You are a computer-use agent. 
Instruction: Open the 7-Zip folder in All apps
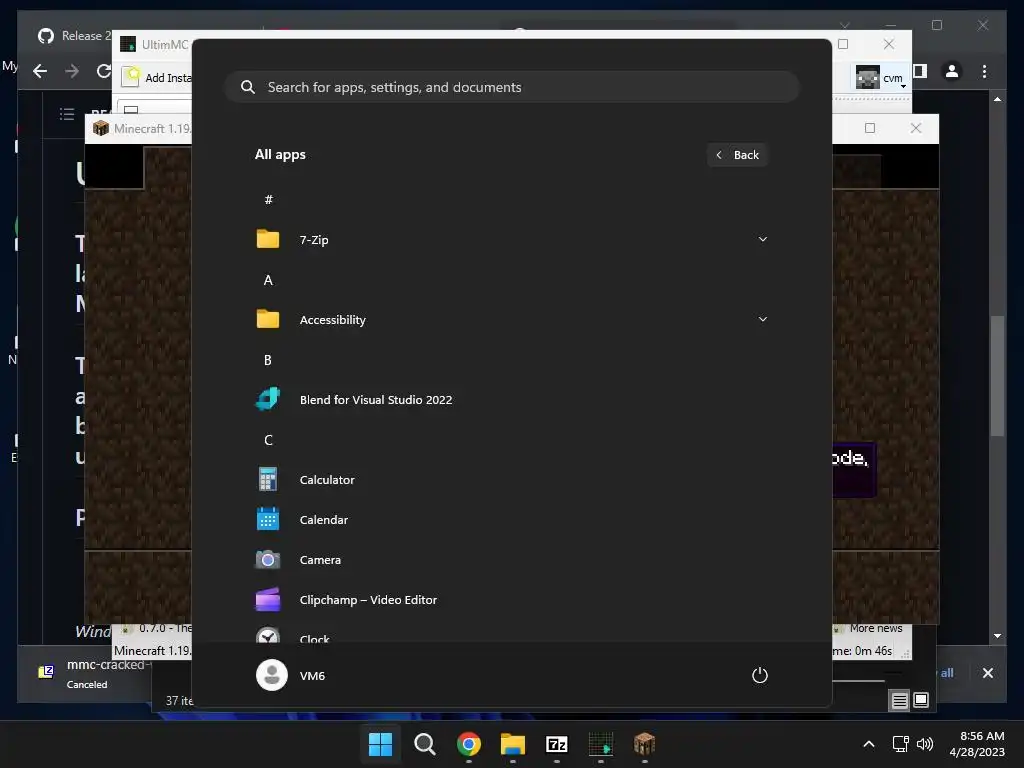coord(511,240)
